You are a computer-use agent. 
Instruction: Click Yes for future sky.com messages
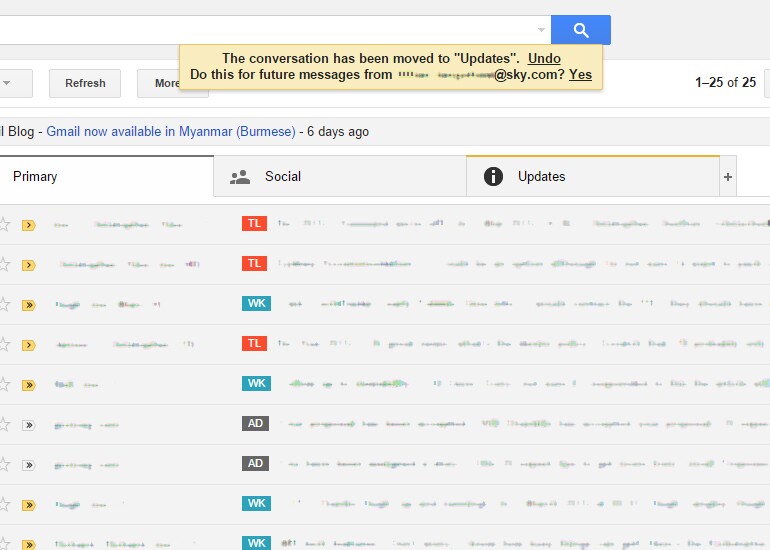580,75
